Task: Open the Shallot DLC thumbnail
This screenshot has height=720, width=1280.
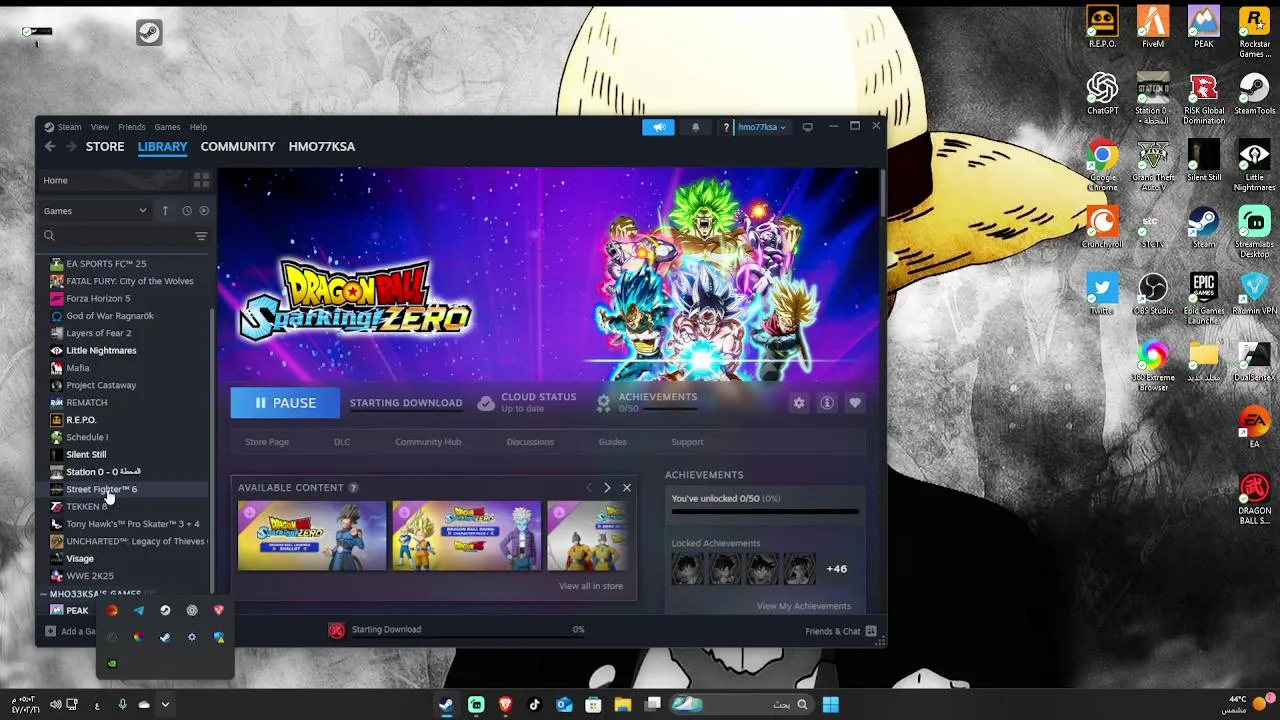Action: click(312, 536)
